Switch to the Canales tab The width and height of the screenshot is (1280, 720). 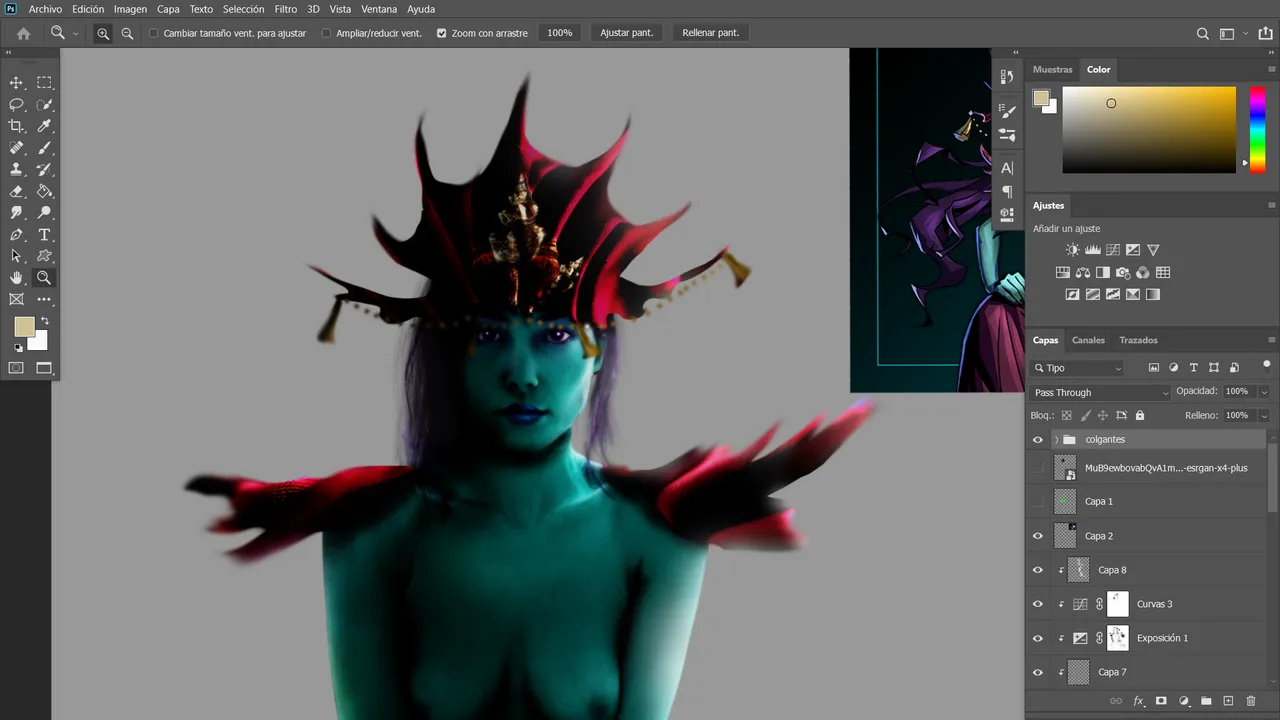point(1088,340)
